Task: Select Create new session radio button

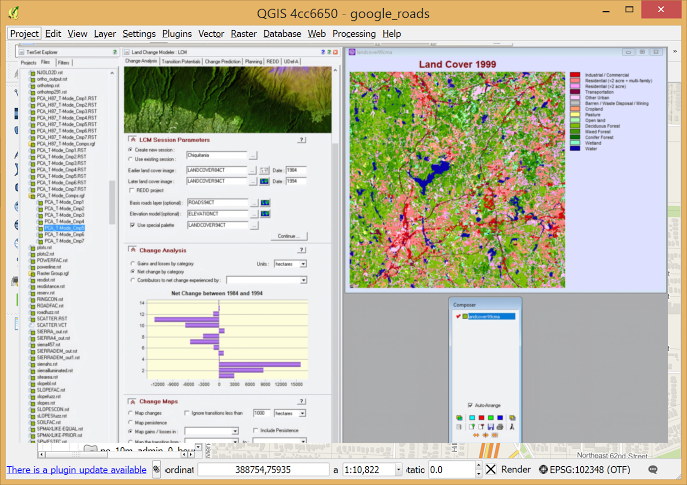Action: click(x=131, y=150)
